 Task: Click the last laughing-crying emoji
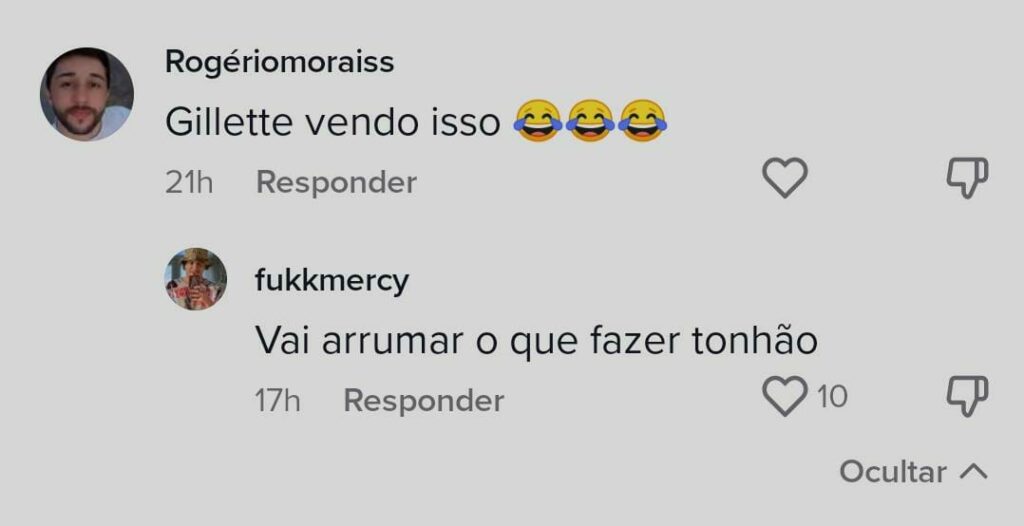point(643,121)
